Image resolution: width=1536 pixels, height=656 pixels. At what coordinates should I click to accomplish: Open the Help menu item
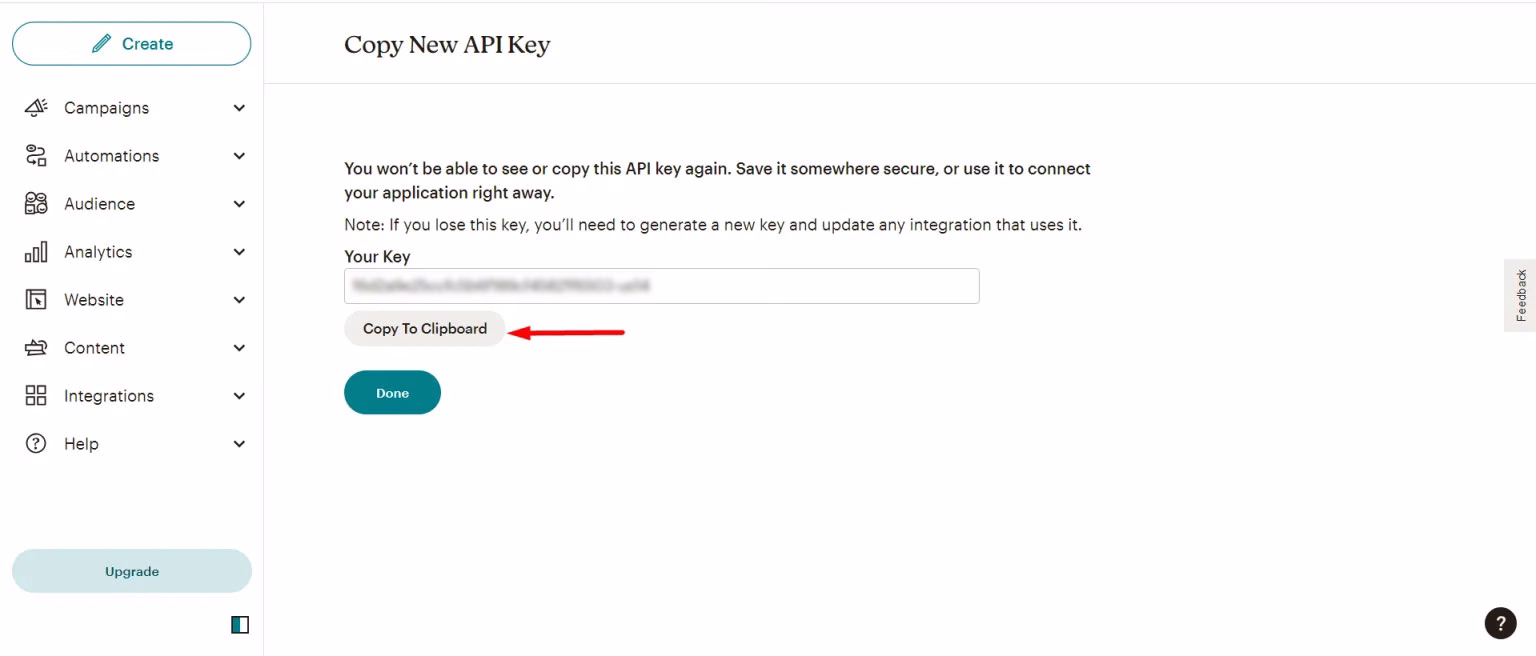131,444
